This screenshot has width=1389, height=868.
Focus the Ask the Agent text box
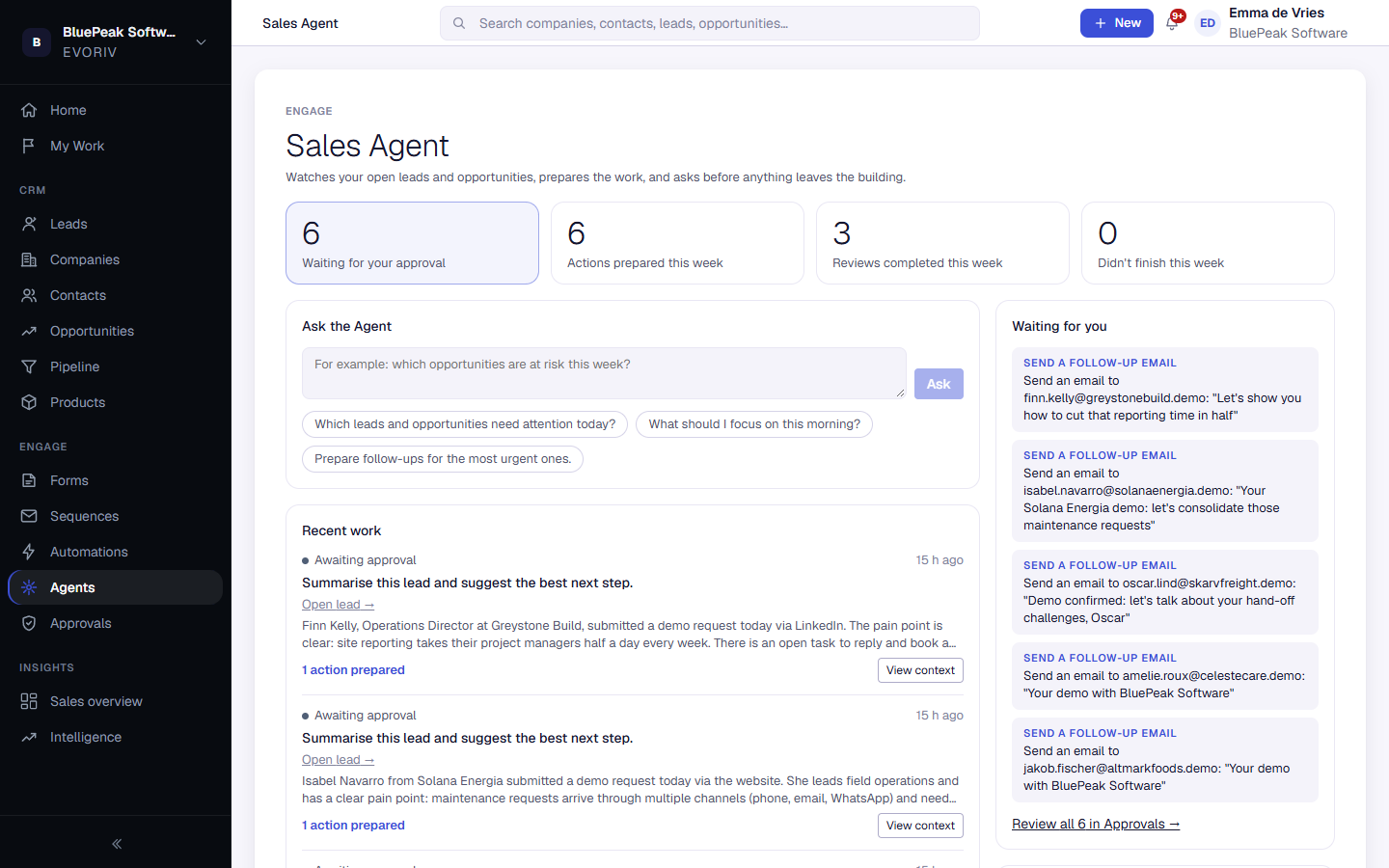pyautogui.click(x=604, y=373)
